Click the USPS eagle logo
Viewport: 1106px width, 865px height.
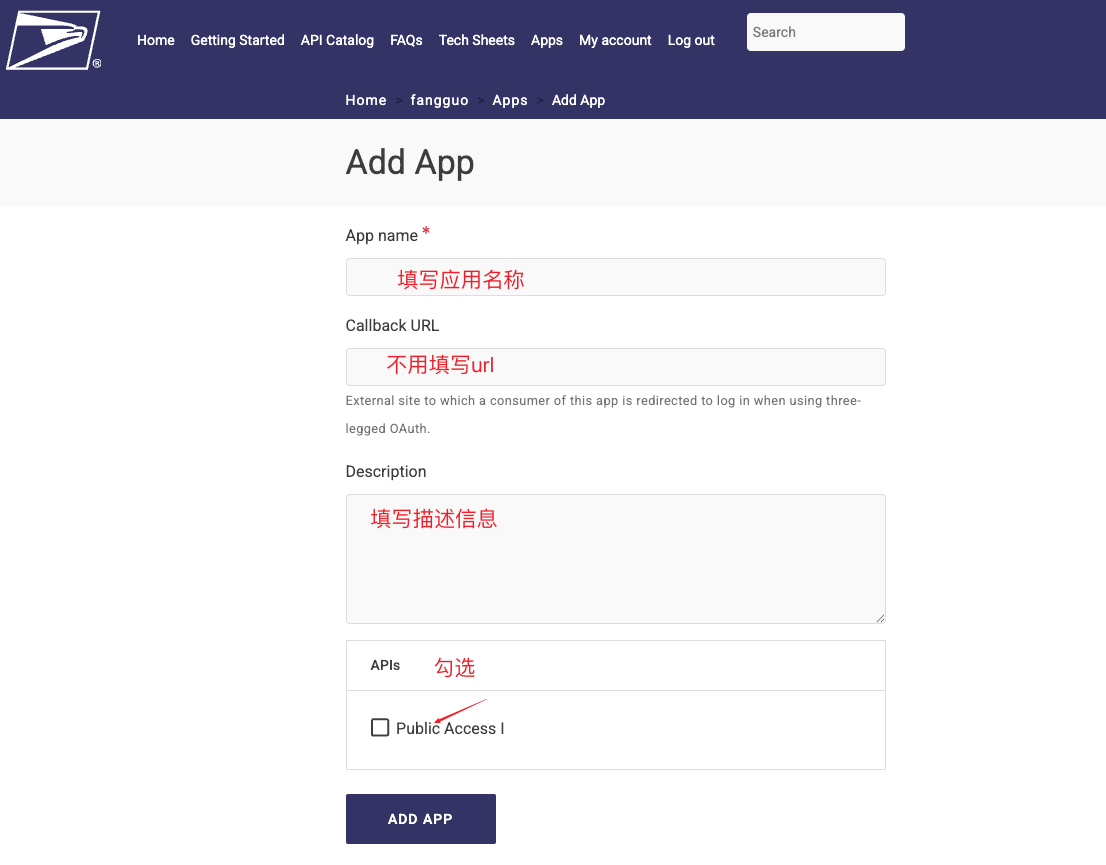click(x=54, y=40)
